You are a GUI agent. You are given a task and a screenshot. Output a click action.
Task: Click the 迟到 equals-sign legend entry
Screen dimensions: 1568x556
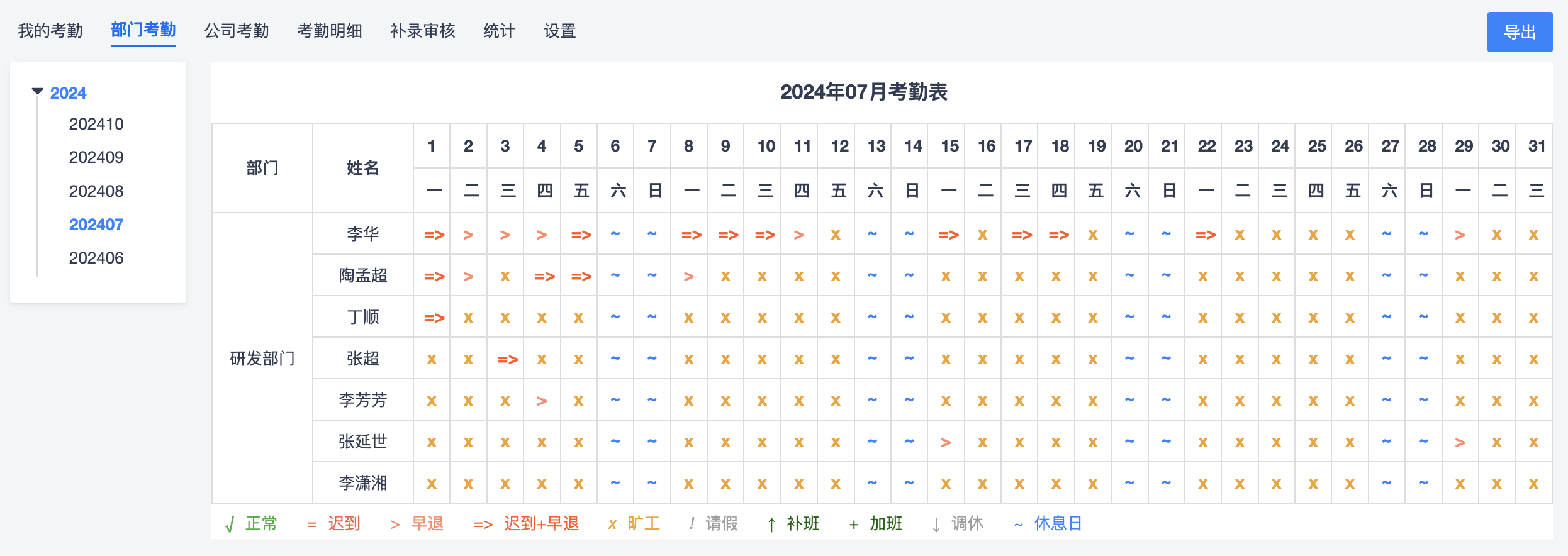333,523
